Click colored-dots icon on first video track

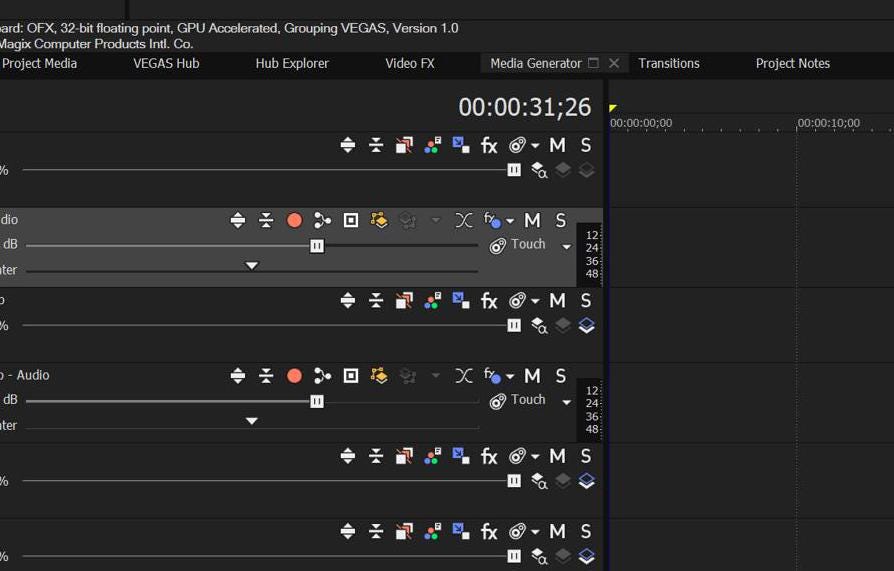[433, 145]
